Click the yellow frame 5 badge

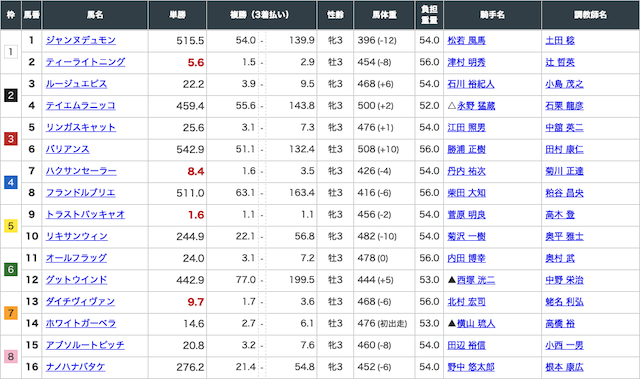[x=11, y=226]
